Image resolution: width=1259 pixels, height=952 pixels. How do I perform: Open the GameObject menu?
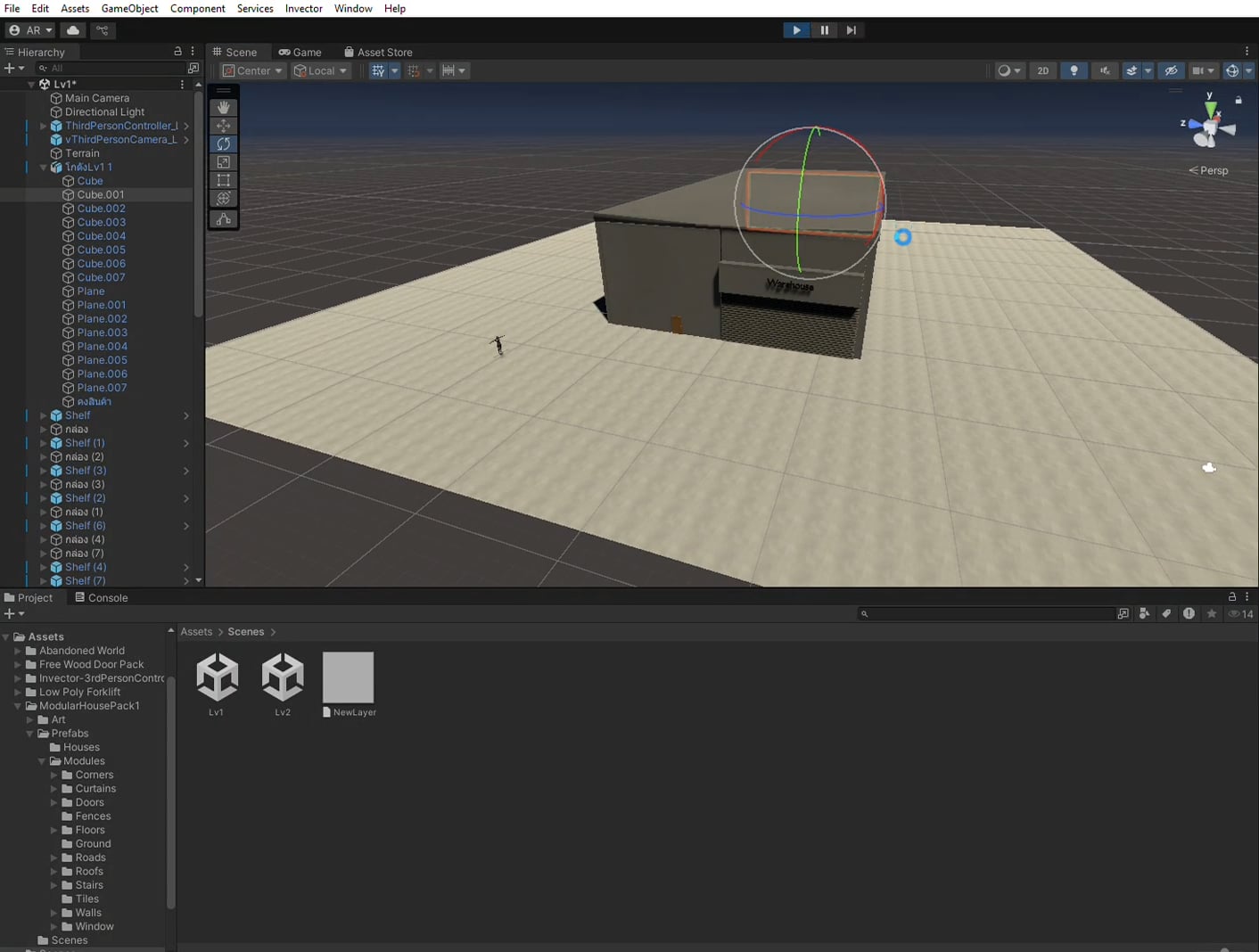click(x=129, y=8)
